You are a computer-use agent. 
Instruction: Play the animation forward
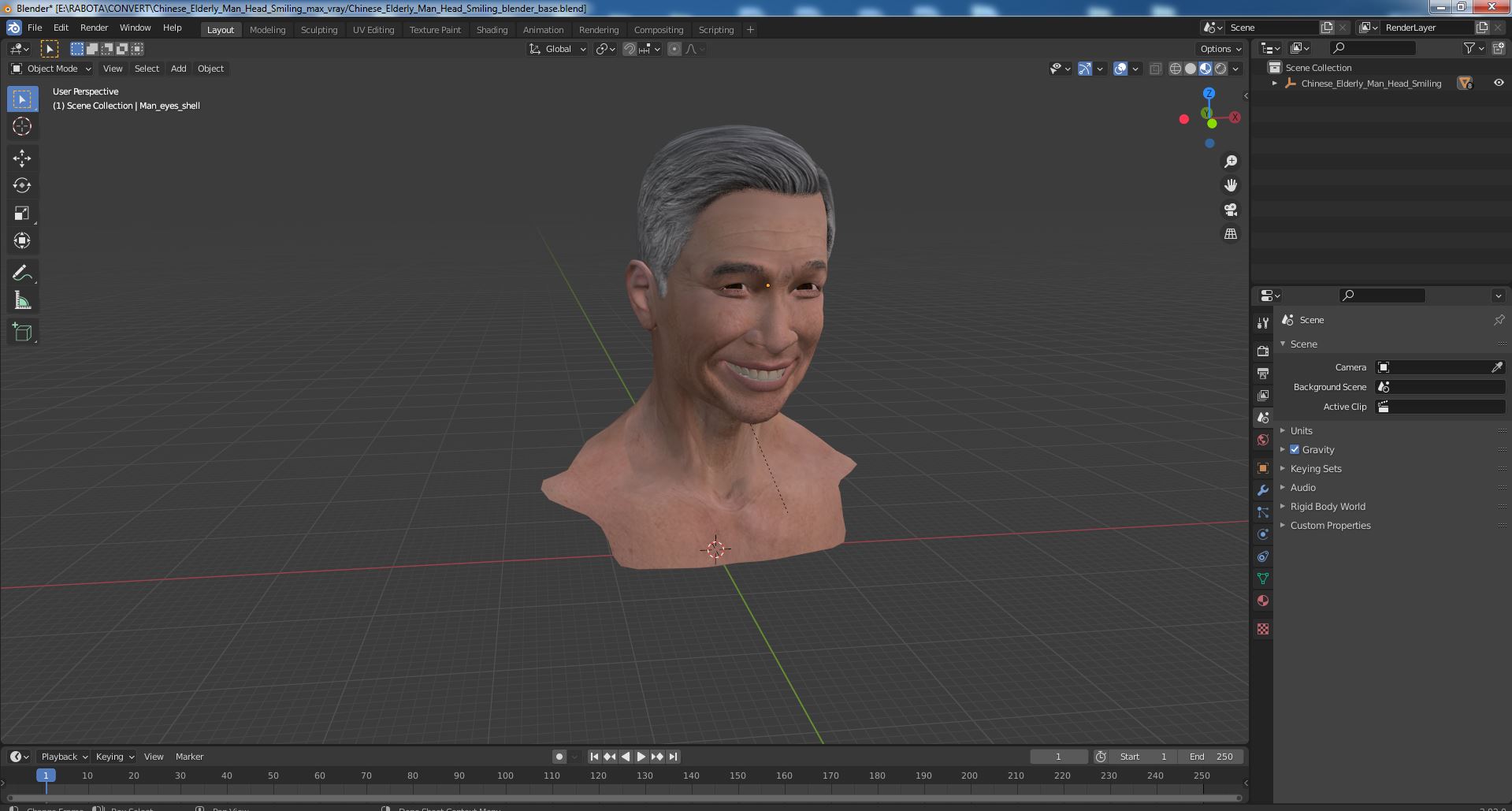click(641, 757)
